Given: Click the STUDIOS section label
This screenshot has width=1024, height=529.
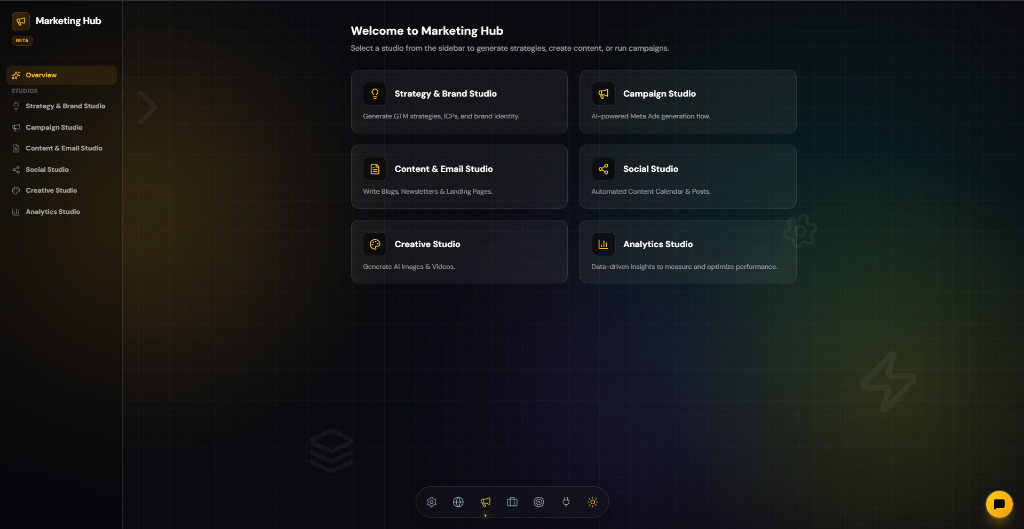Looking at the screenshot, I should 24,91.
